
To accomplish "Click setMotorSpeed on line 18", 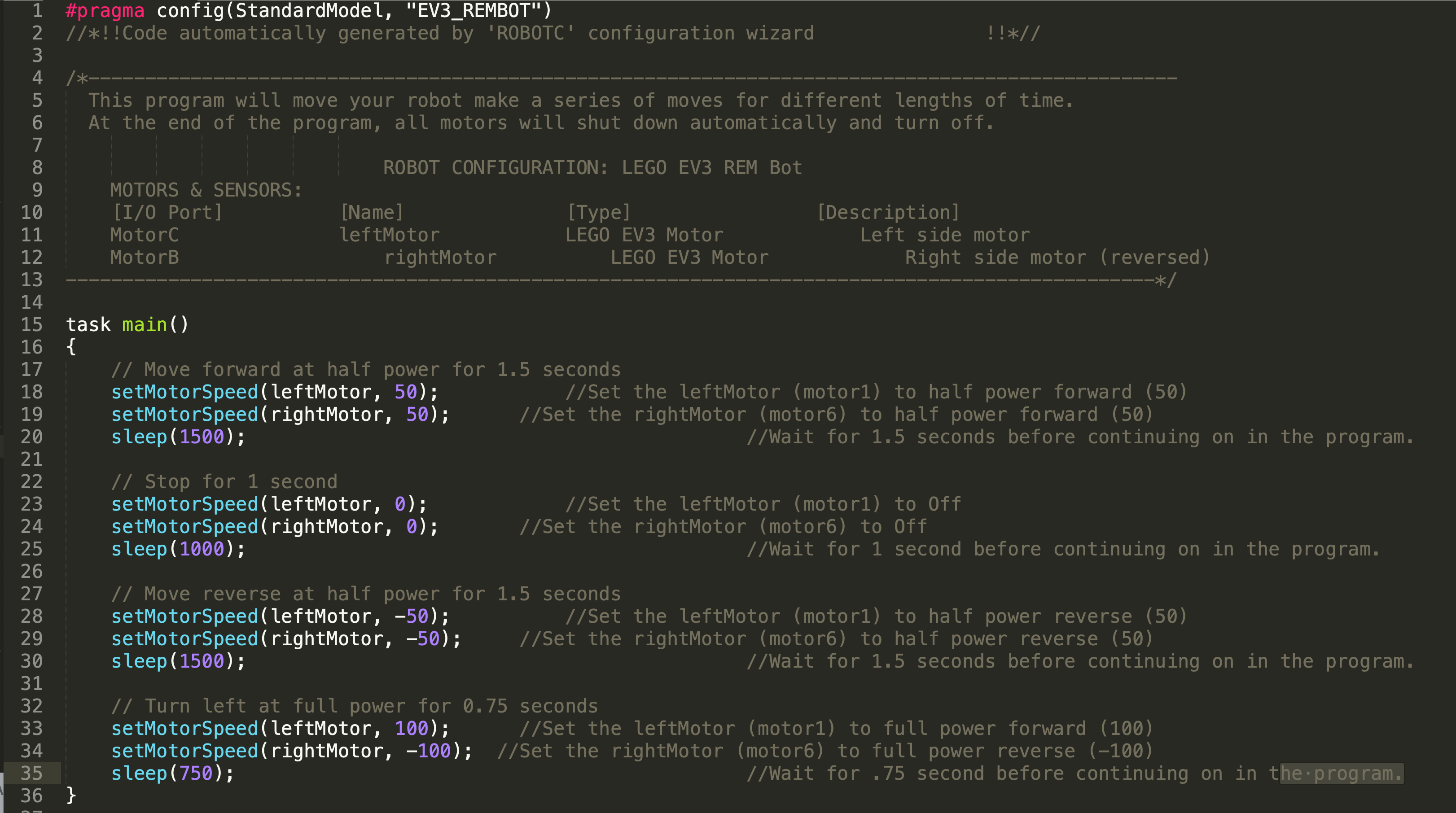I will 185,392.
